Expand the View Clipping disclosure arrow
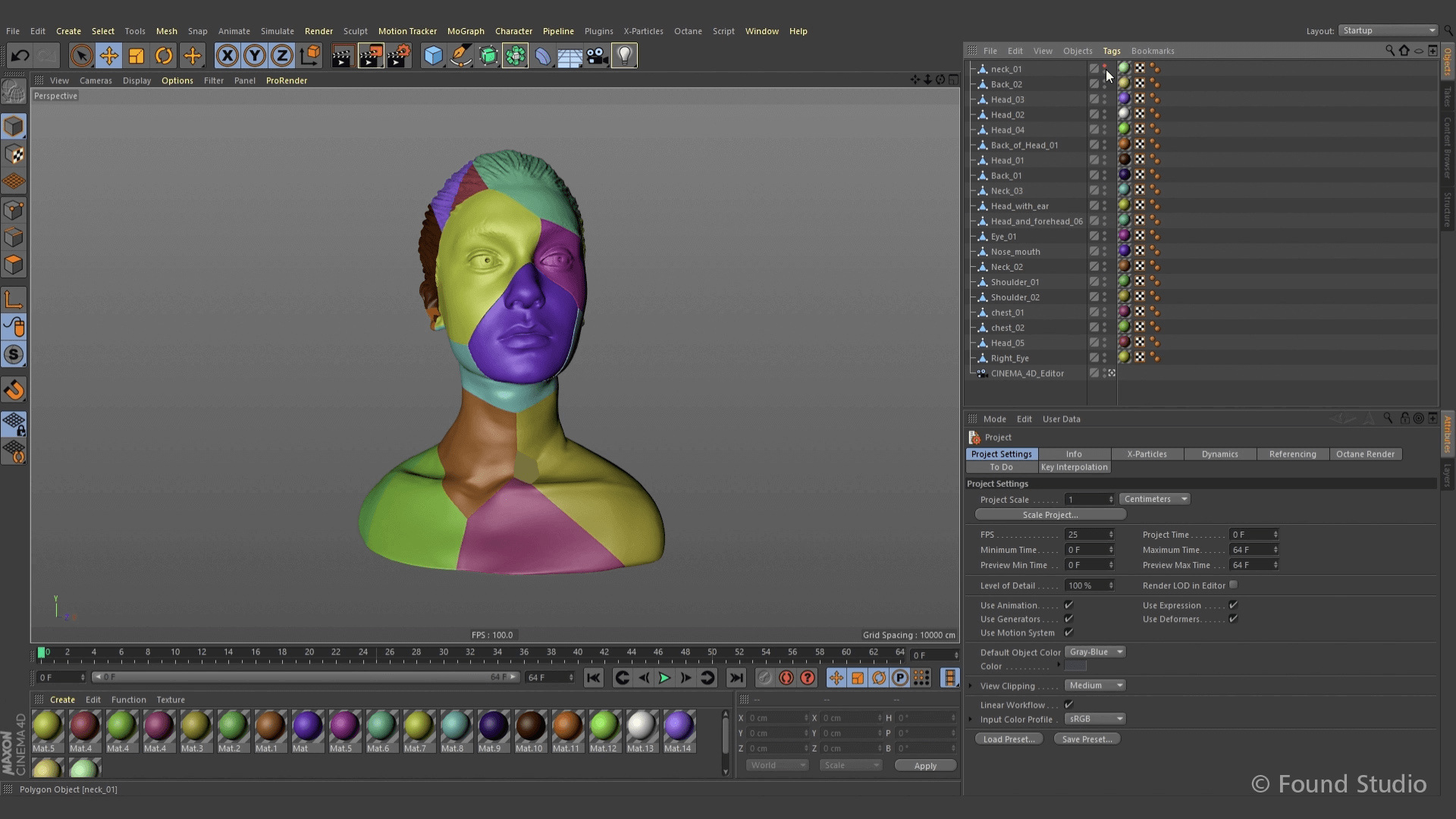The image size is (1456, 819). coord(971,686)
